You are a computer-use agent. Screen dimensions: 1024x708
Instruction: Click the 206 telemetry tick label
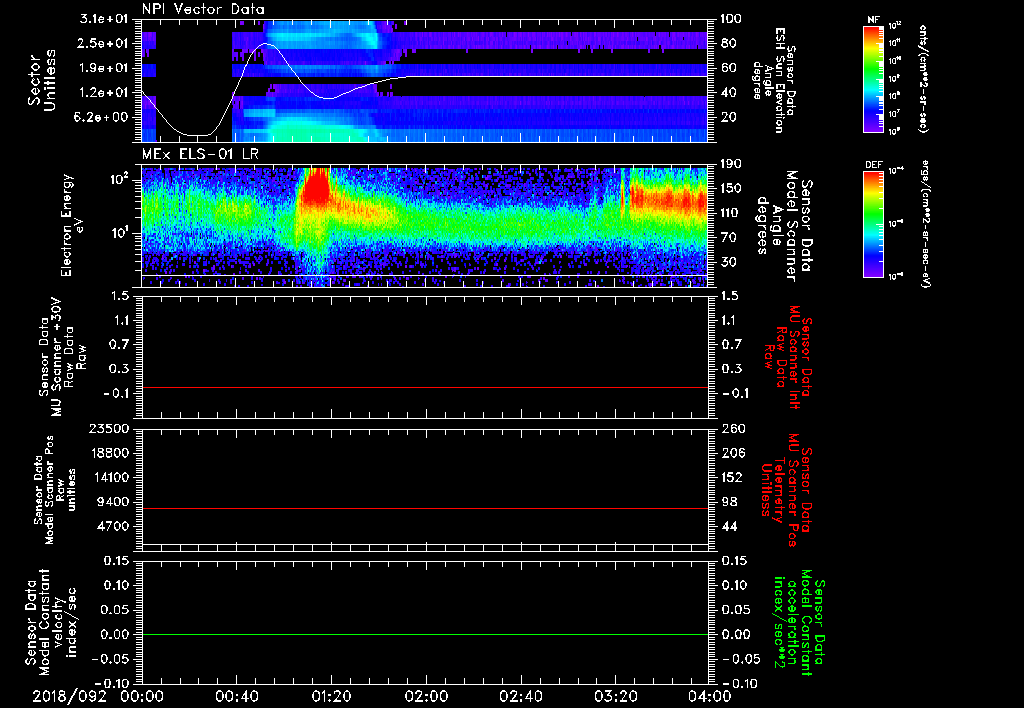coord(731,453)
